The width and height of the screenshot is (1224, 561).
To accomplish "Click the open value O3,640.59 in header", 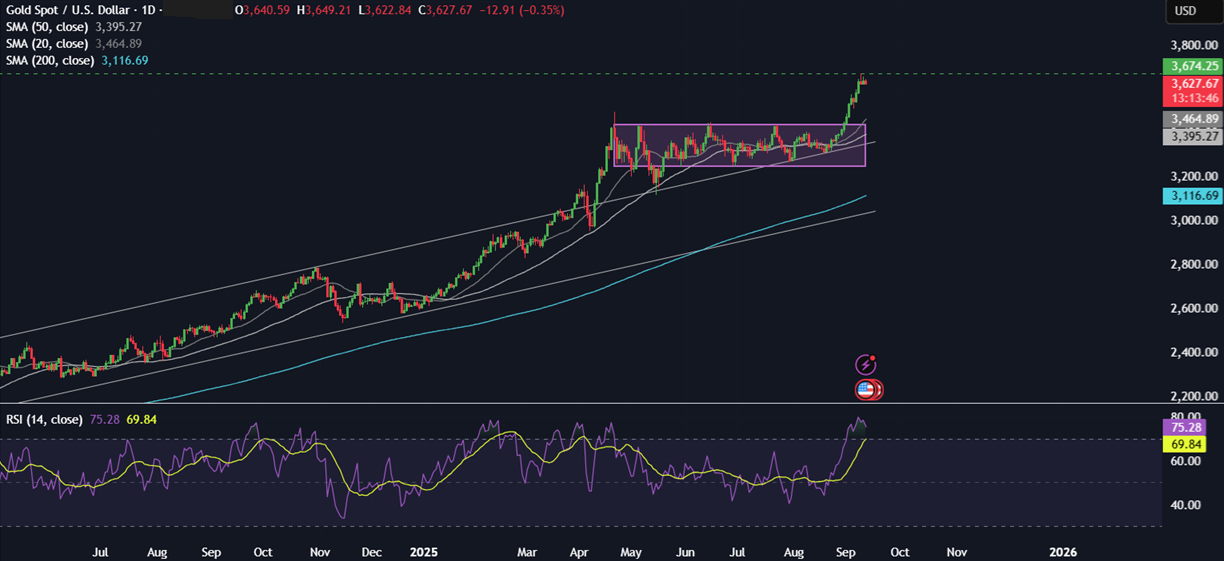I will tap(263, 10).
